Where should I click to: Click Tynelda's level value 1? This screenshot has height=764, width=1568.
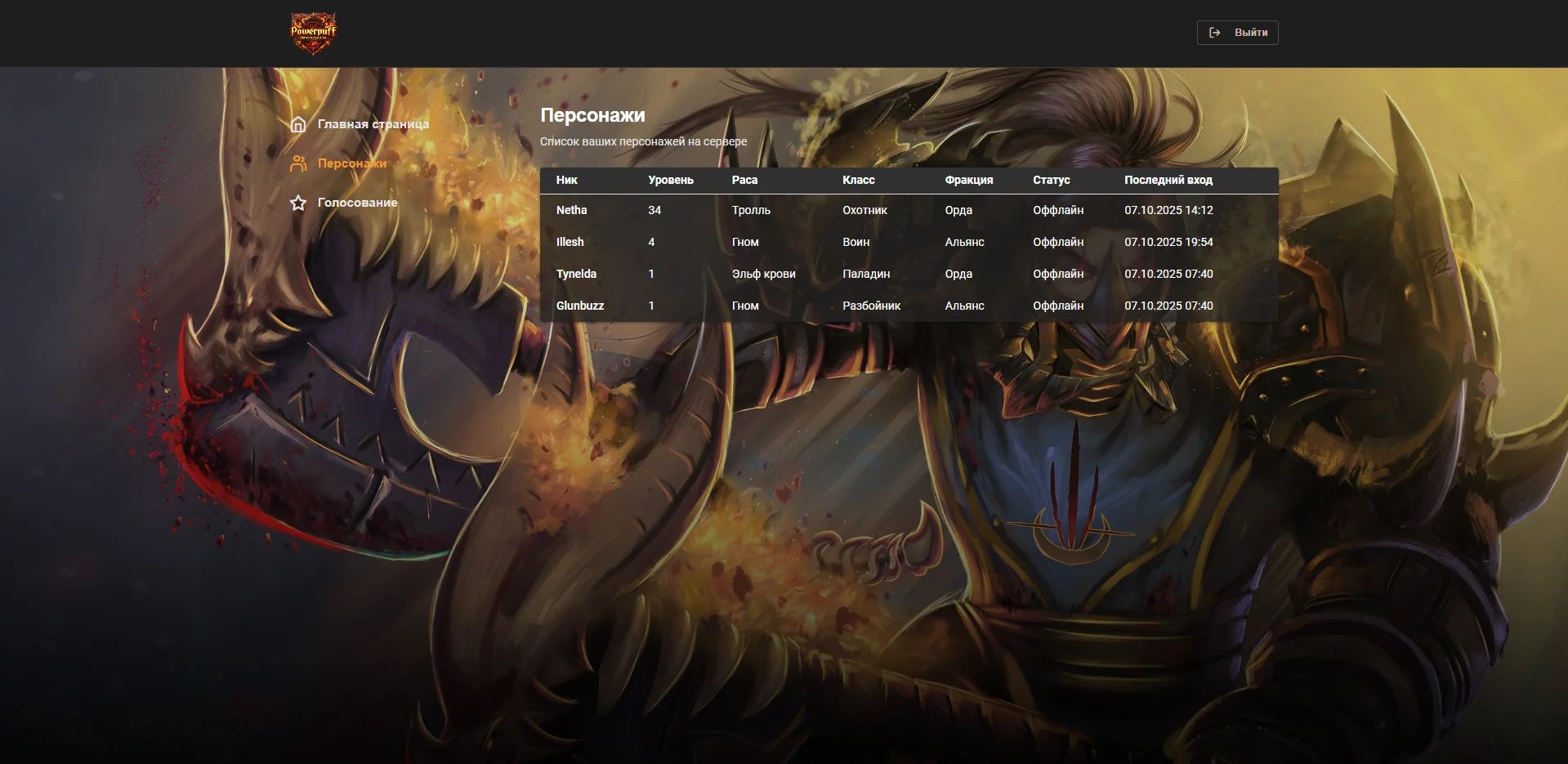tap(651, 274)
